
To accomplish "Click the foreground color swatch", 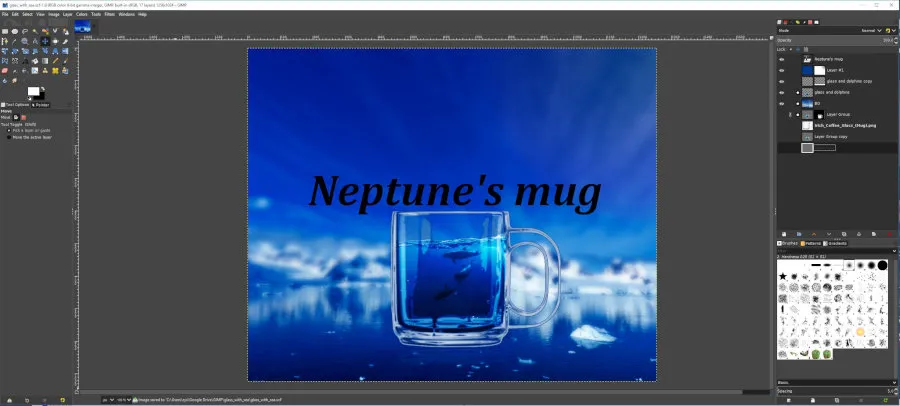I will [33, 91].
